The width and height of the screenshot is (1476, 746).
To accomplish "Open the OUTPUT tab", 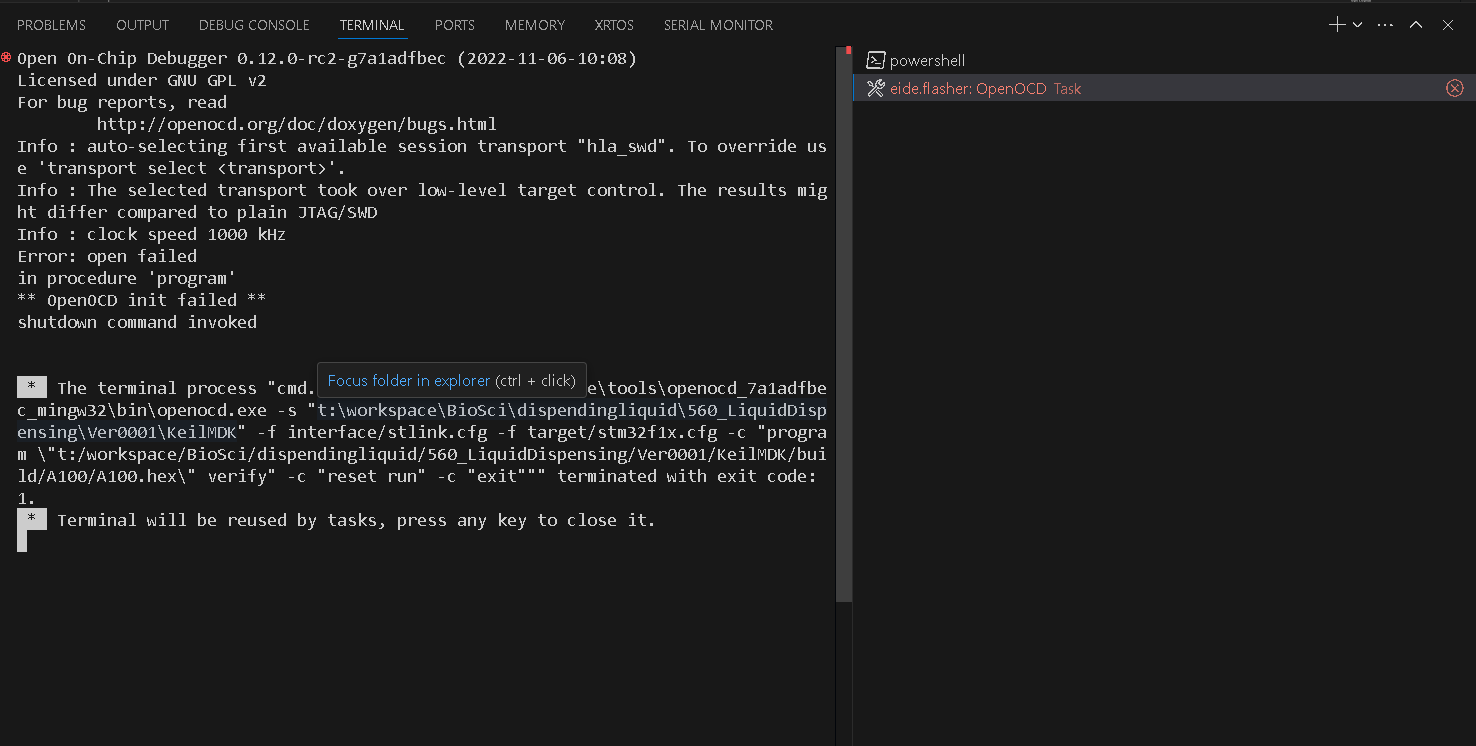I will [x=142, y=25].
